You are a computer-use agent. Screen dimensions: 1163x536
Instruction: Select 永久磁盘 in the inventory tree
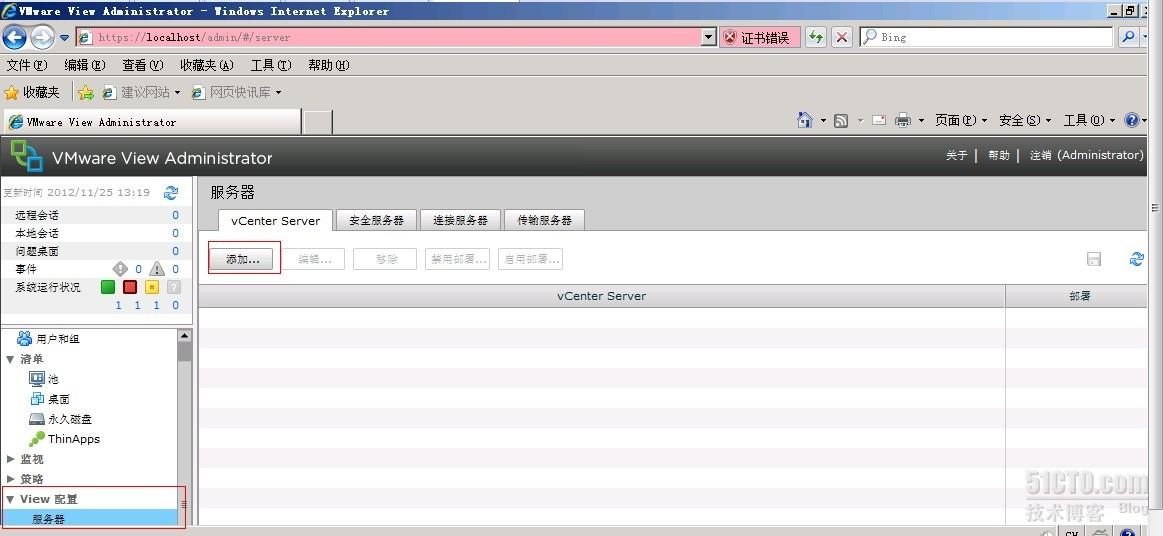click(60, 419)
